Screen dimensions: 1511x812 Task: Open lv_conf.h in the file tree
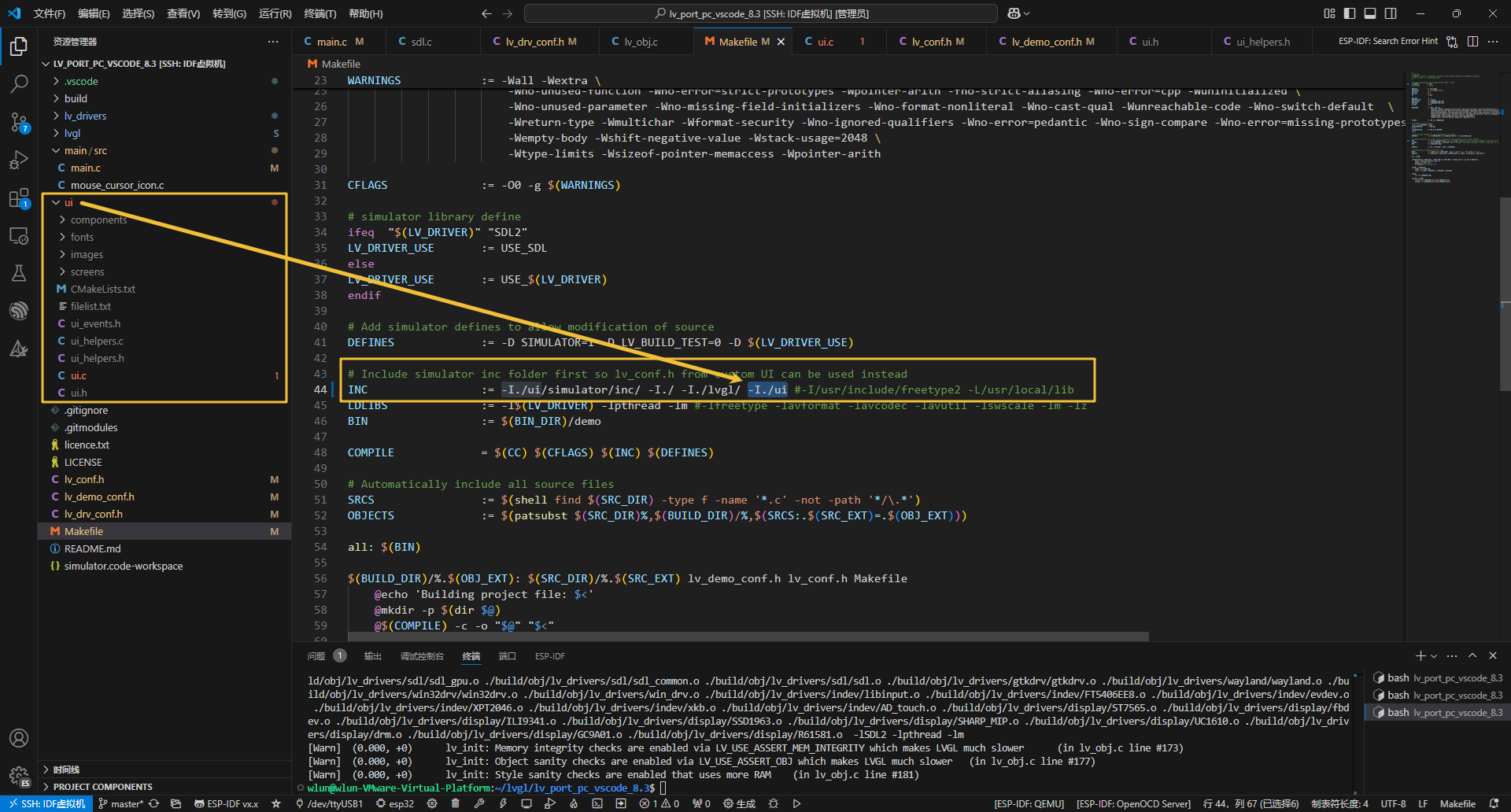[164, 479]
